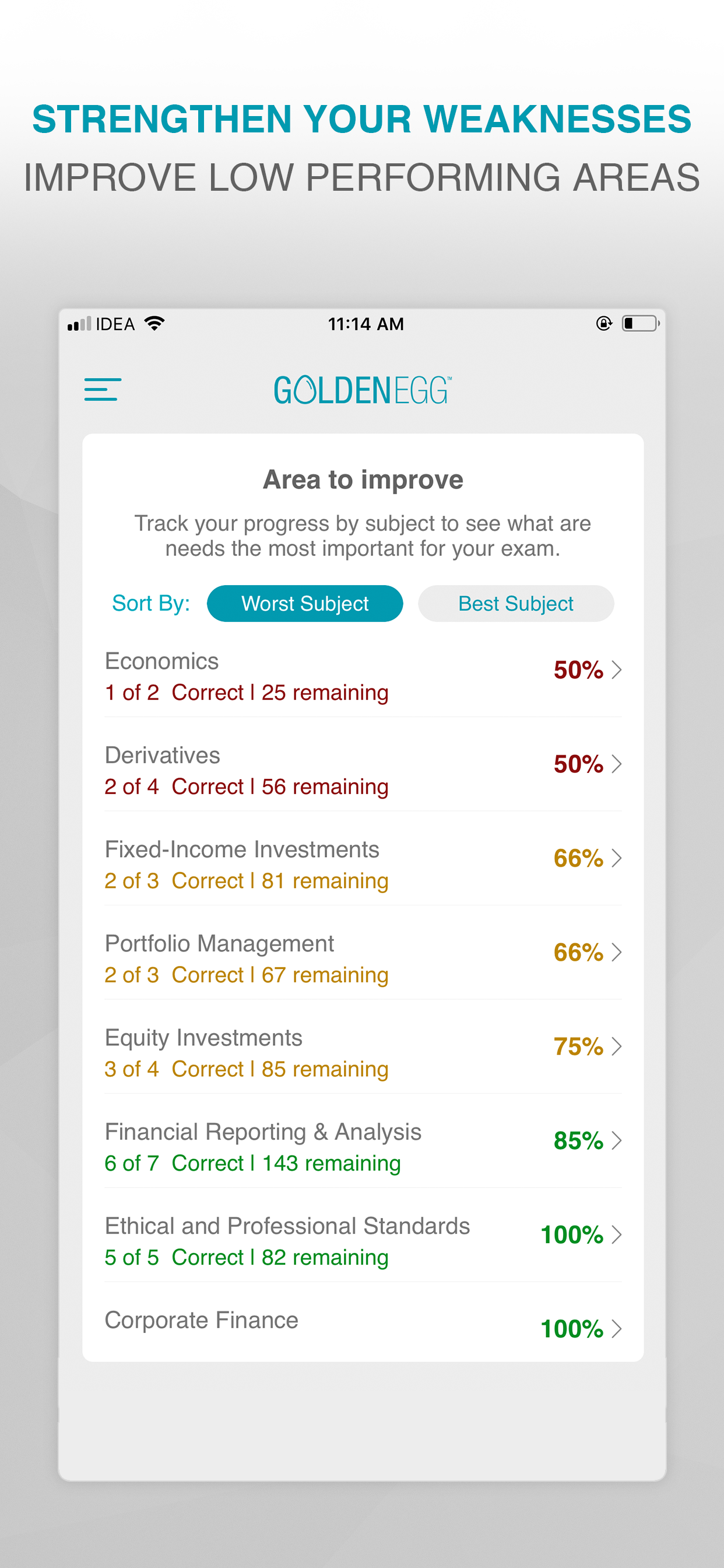
Task: Tap the rotation lock status icon
Action: coord(603,323)
